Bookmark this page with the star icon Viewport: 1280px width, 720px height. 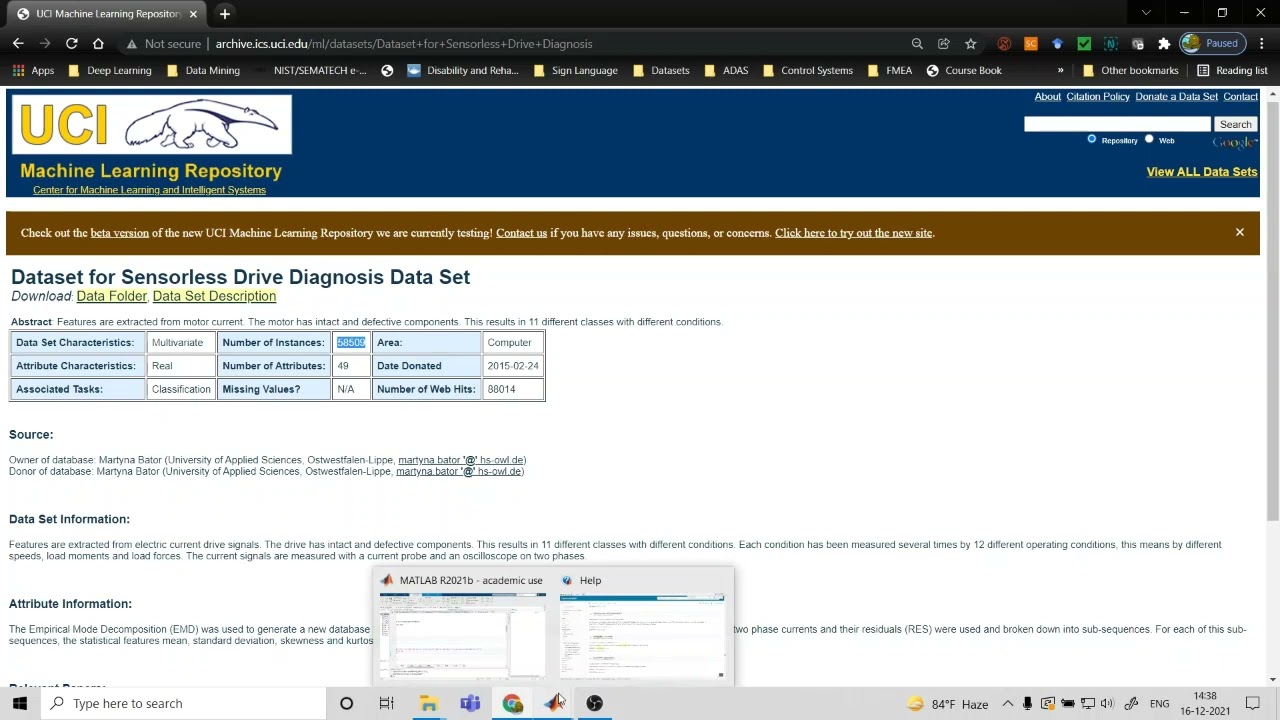pyautogui.click(x=971, y=44)
